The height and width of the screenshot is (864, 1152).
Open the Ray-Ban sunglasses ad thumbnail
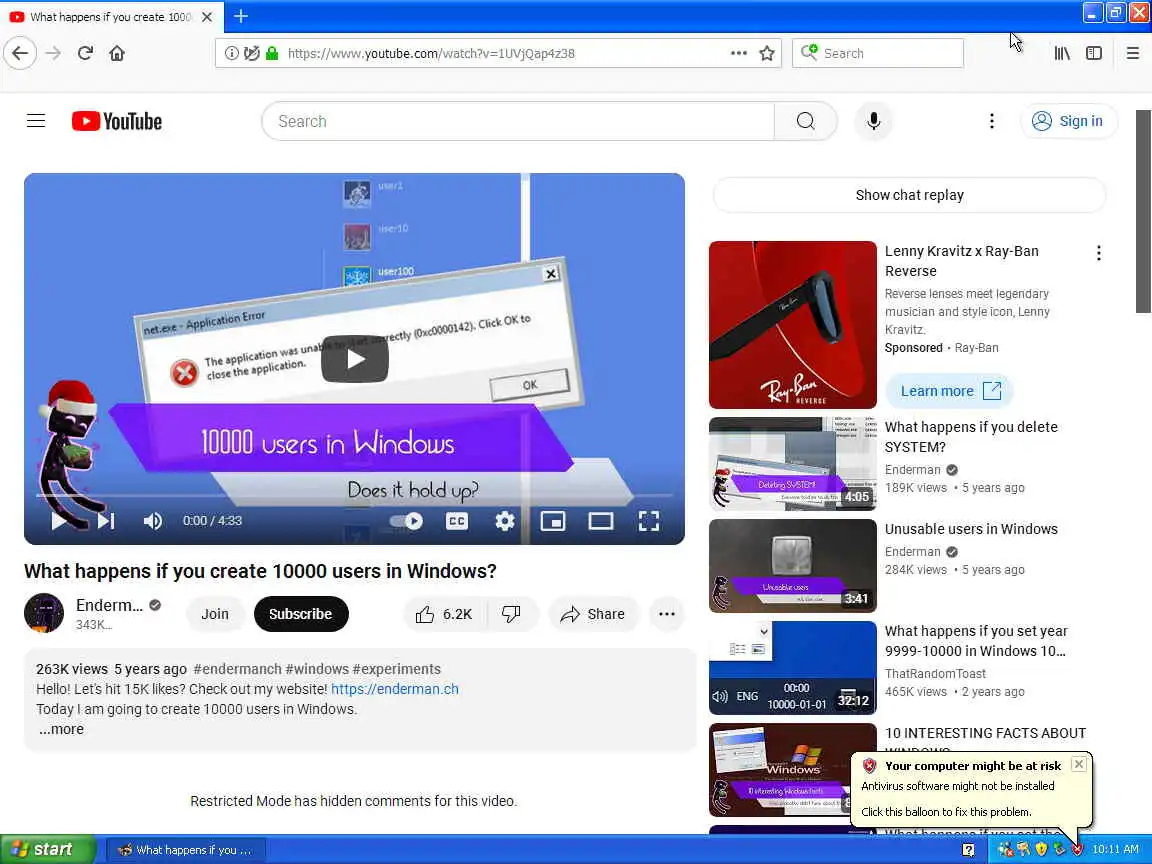[793, 325]
